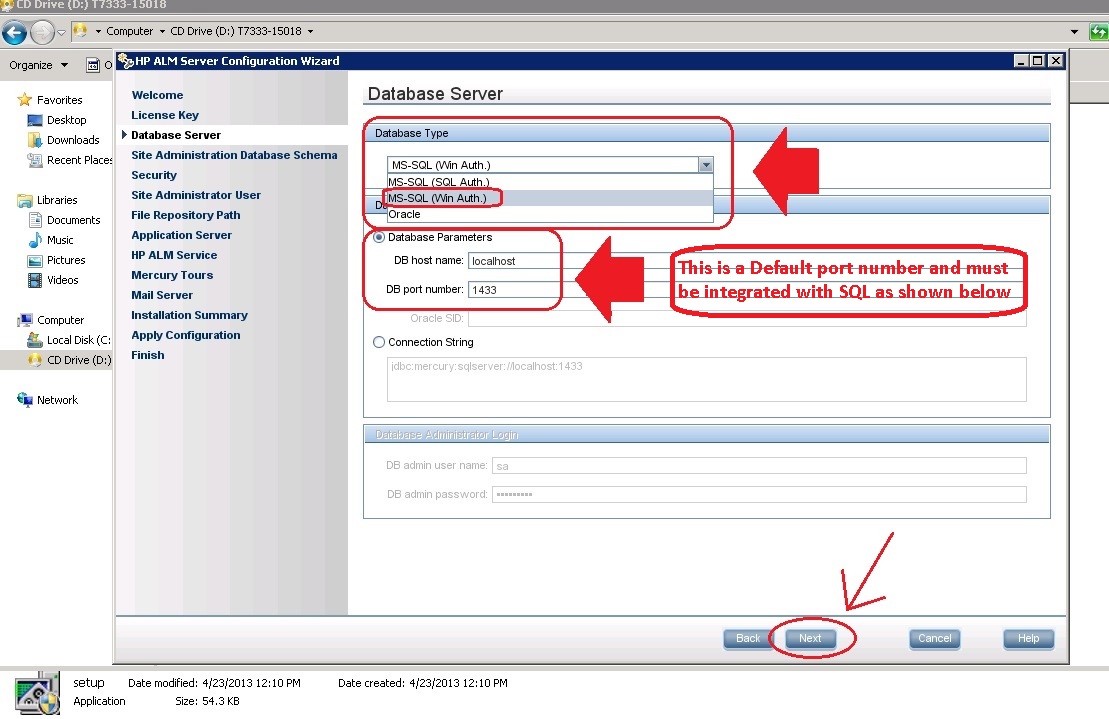1109x719 pixels.
Task: Click the Downloads folder icon
Action: tap(35, 140)
